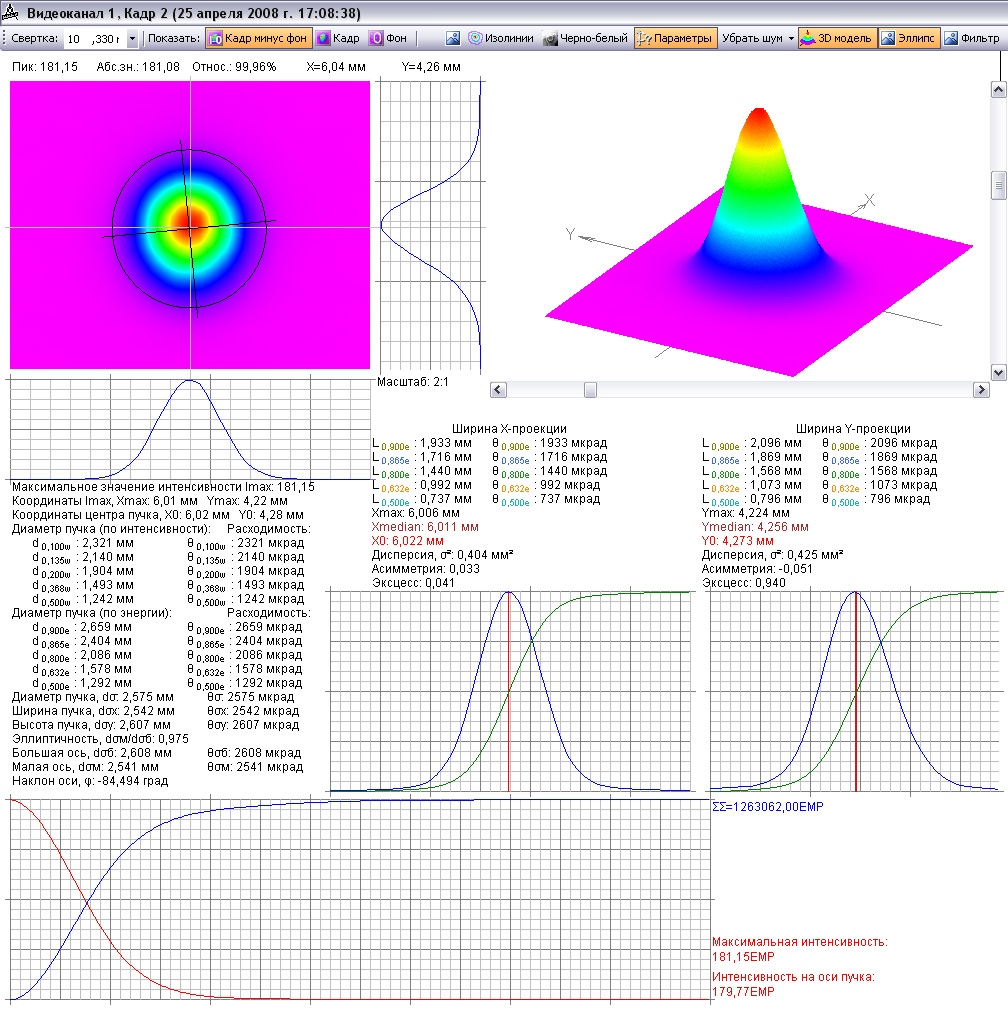Click the 'Ymedian: 4,256 мм' value
Image resolution: width=1008 pixels, height=1020 pixels.
coord(755,527)
